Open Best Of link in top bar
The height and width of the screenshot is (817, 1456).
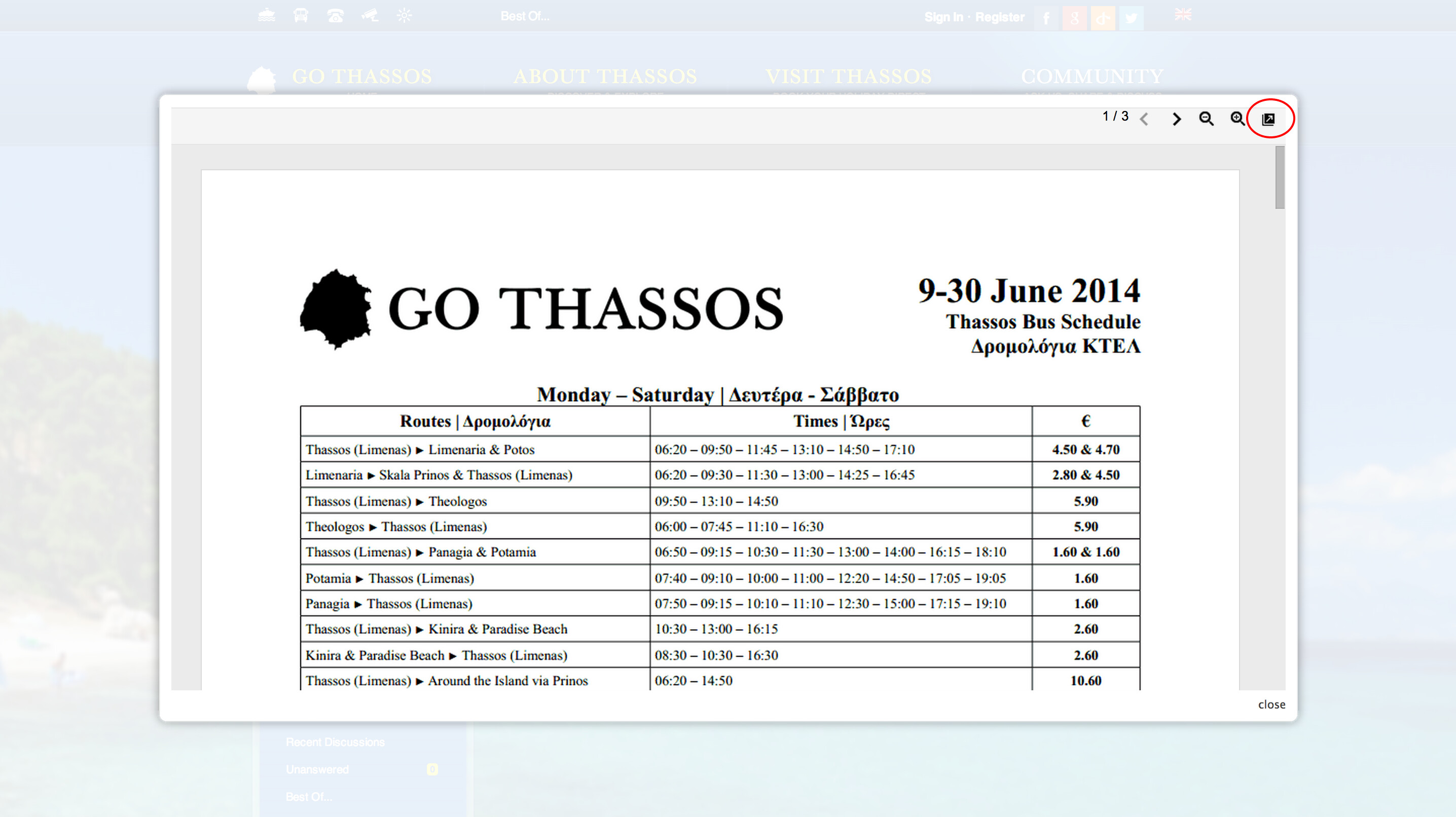tap(525, 16)
